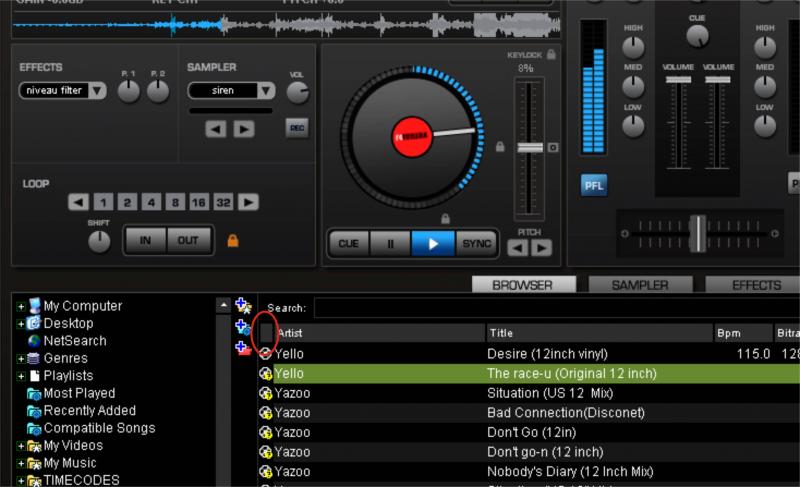Viewport: 800px width, 487px height.
Task: Click the red vinyl label on turntable
Action: (412, 137)
